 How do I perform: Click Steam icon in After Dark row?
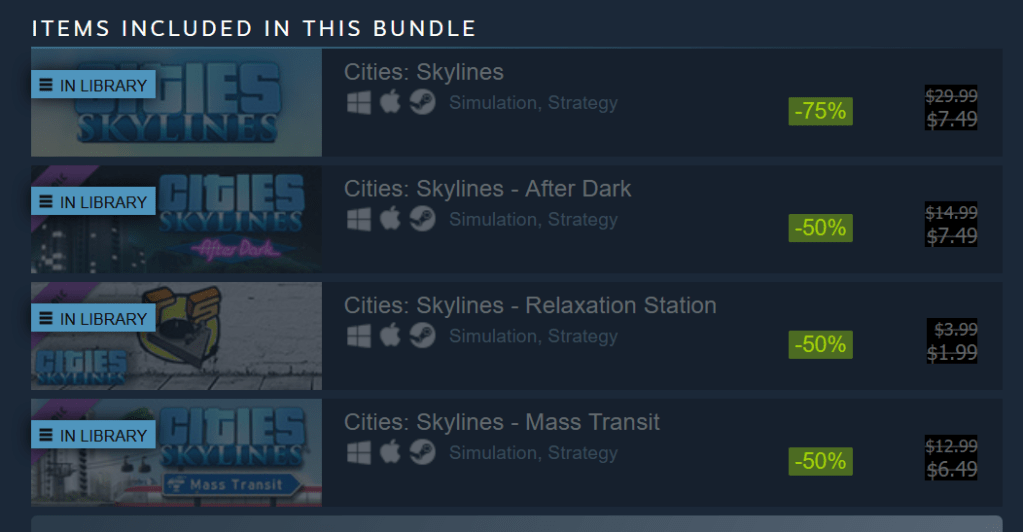click(x=422, y=219)
